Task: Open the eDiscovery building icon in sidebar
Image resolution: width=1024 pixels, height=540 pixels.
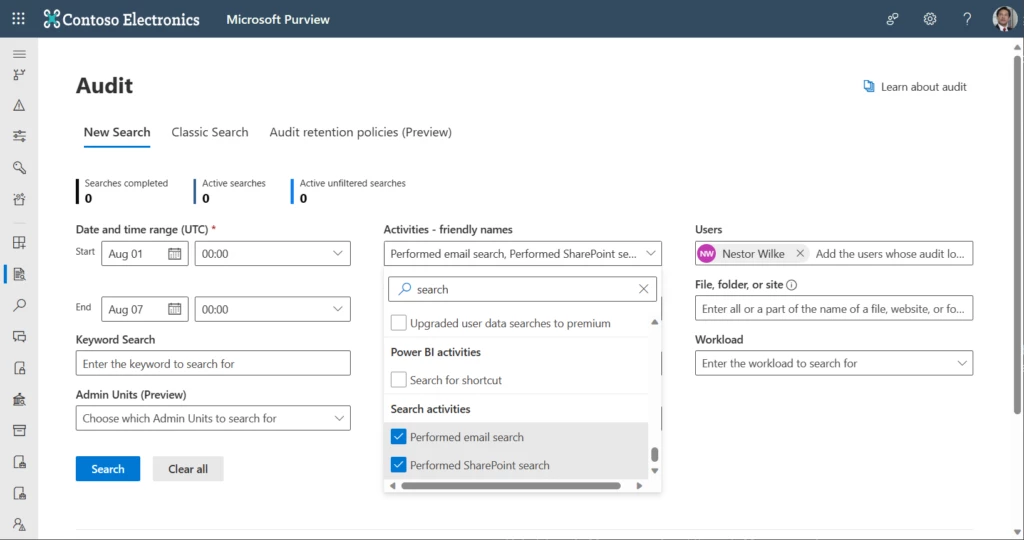Action: pyautogui.click(x=19, y=400)
